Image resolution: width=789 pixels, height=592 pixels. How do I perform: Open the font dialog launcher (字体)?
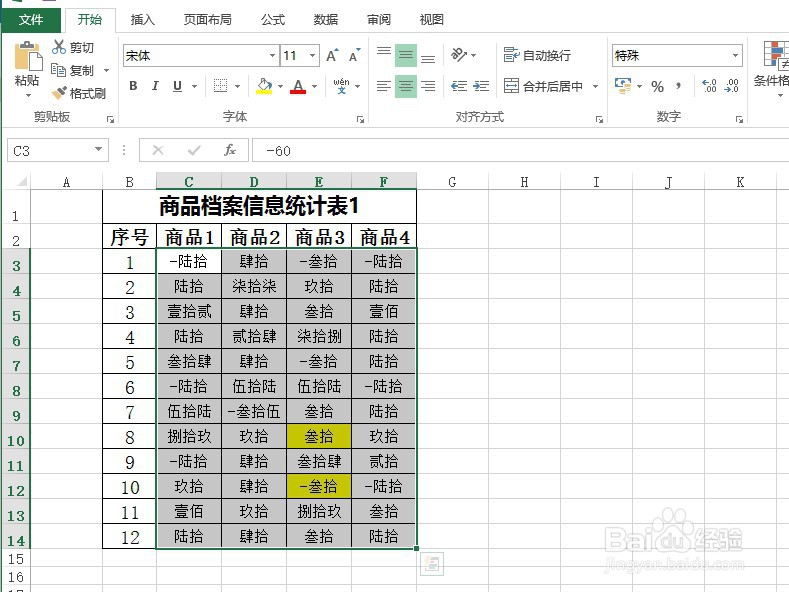click(x=360, y=119)
